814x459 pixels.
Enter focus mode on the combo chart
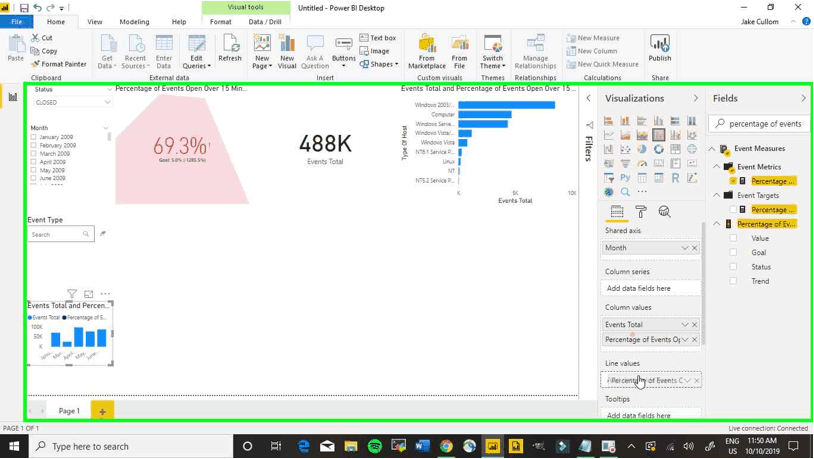click(x=89, y=294)
